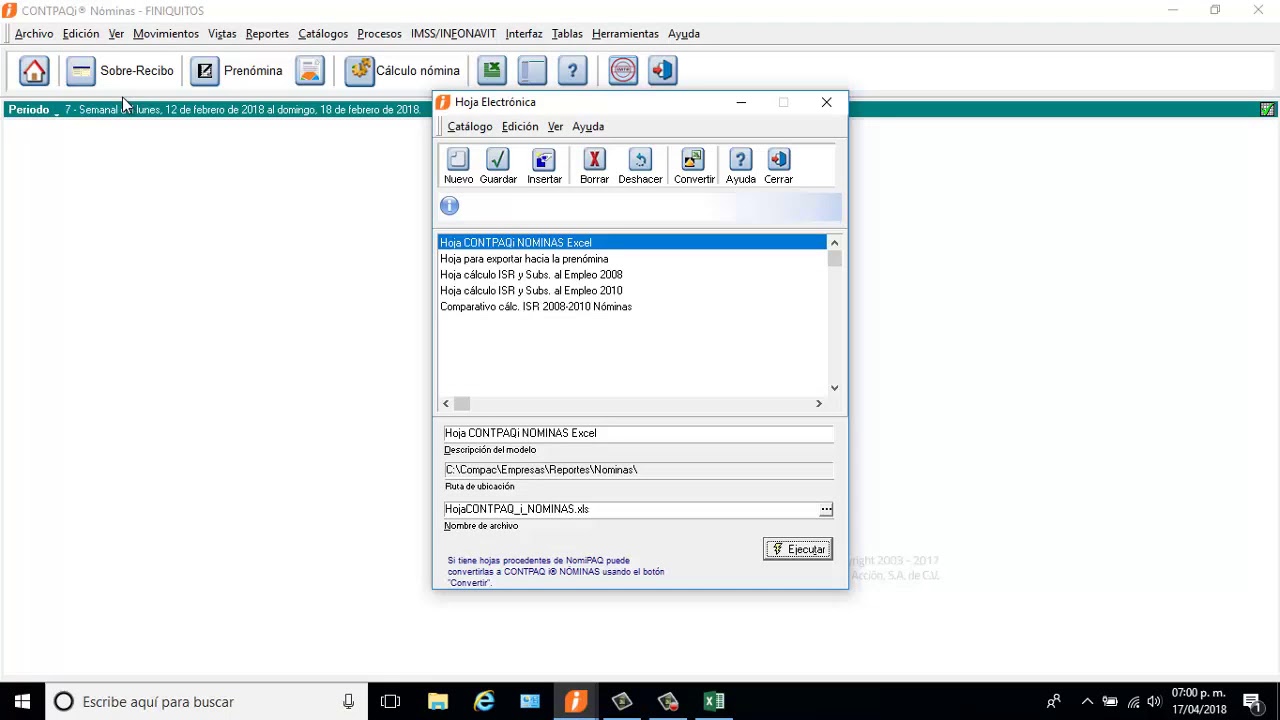Screen dimensions: 1280x720
Task: Click taskbar search box
Action: (207, 702)
